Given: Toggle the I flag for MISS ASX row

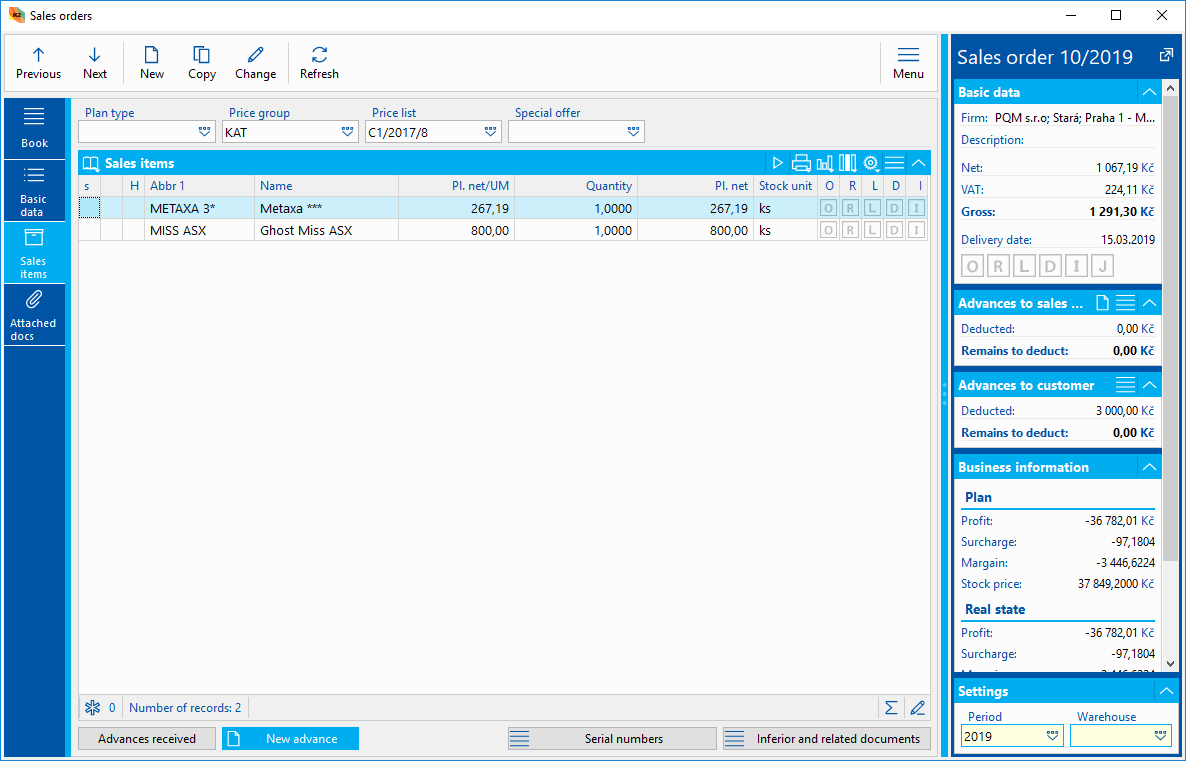Looking at the screenshot, I should click(916, 230).
